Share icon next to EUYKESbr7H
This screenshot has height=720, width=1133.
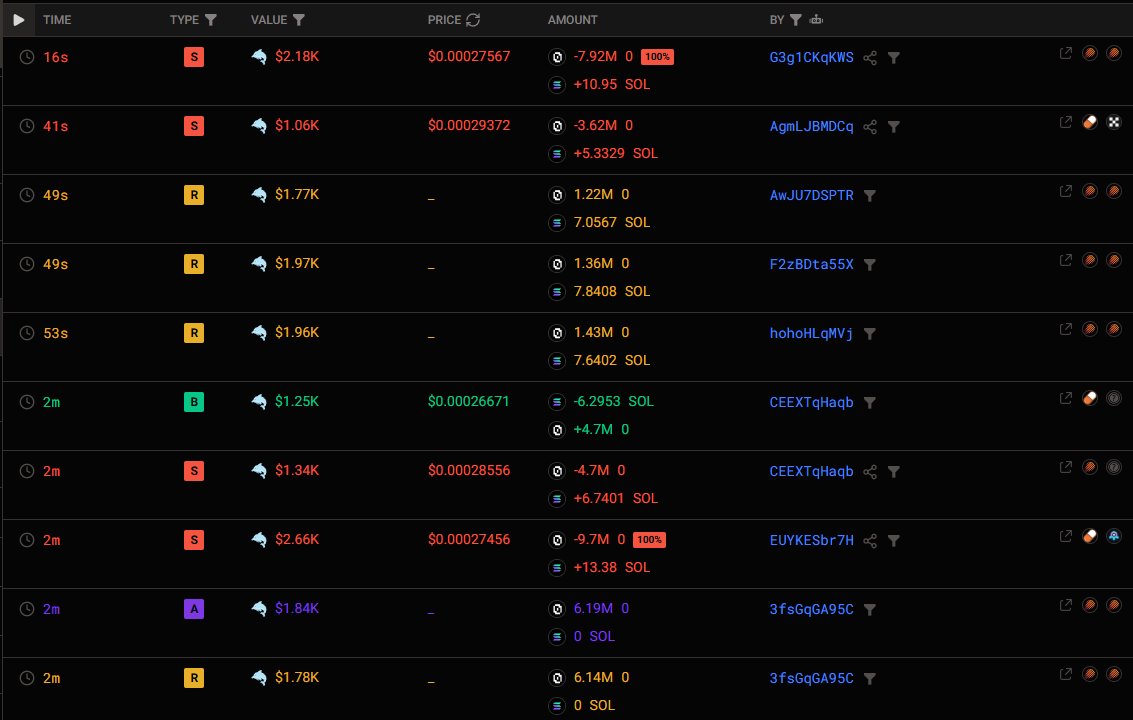pyautogui.click(x=870, y=541)
